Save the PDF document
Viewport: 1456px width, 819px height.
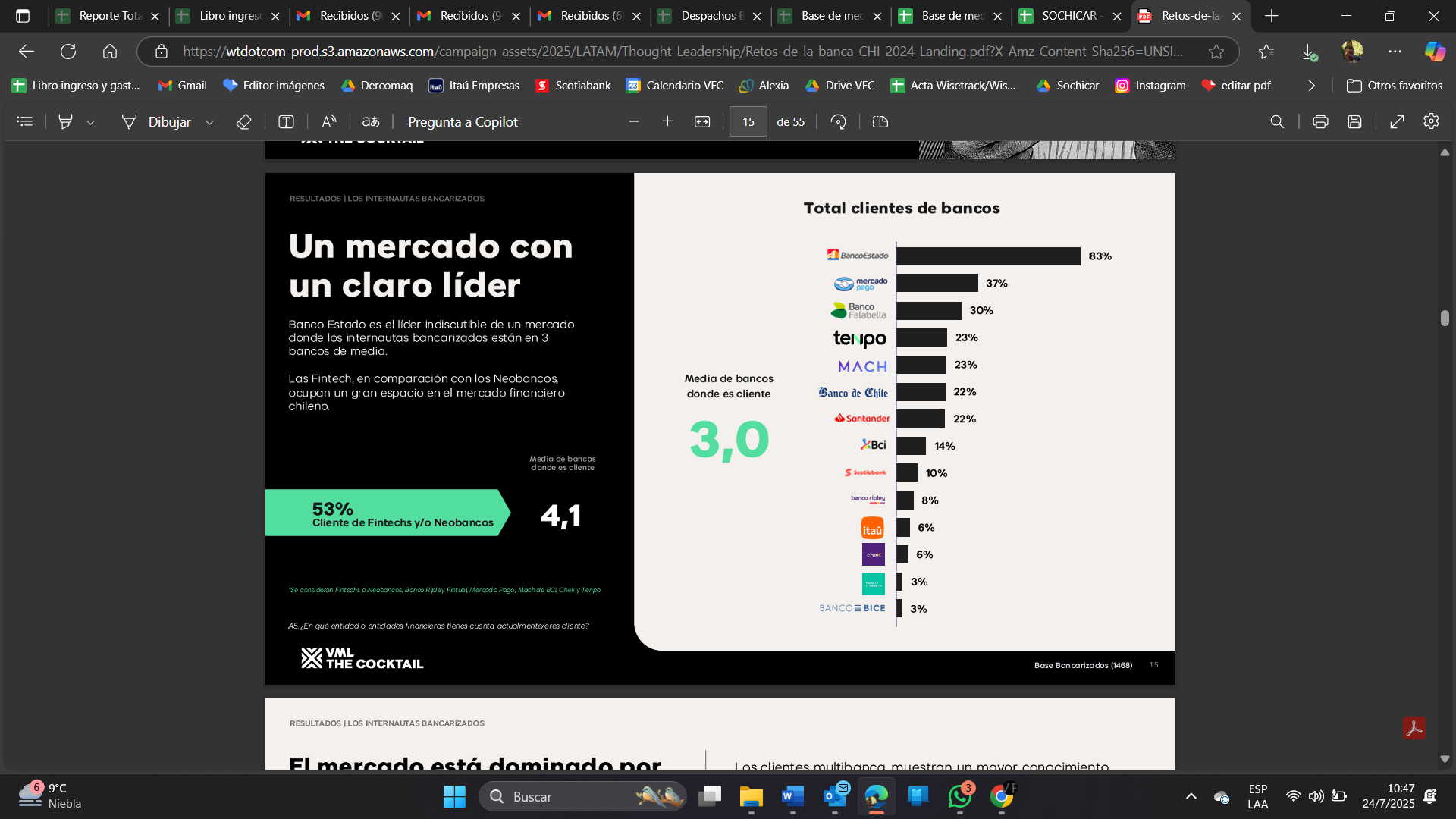pyautogui.click(x=1354, y=121)
